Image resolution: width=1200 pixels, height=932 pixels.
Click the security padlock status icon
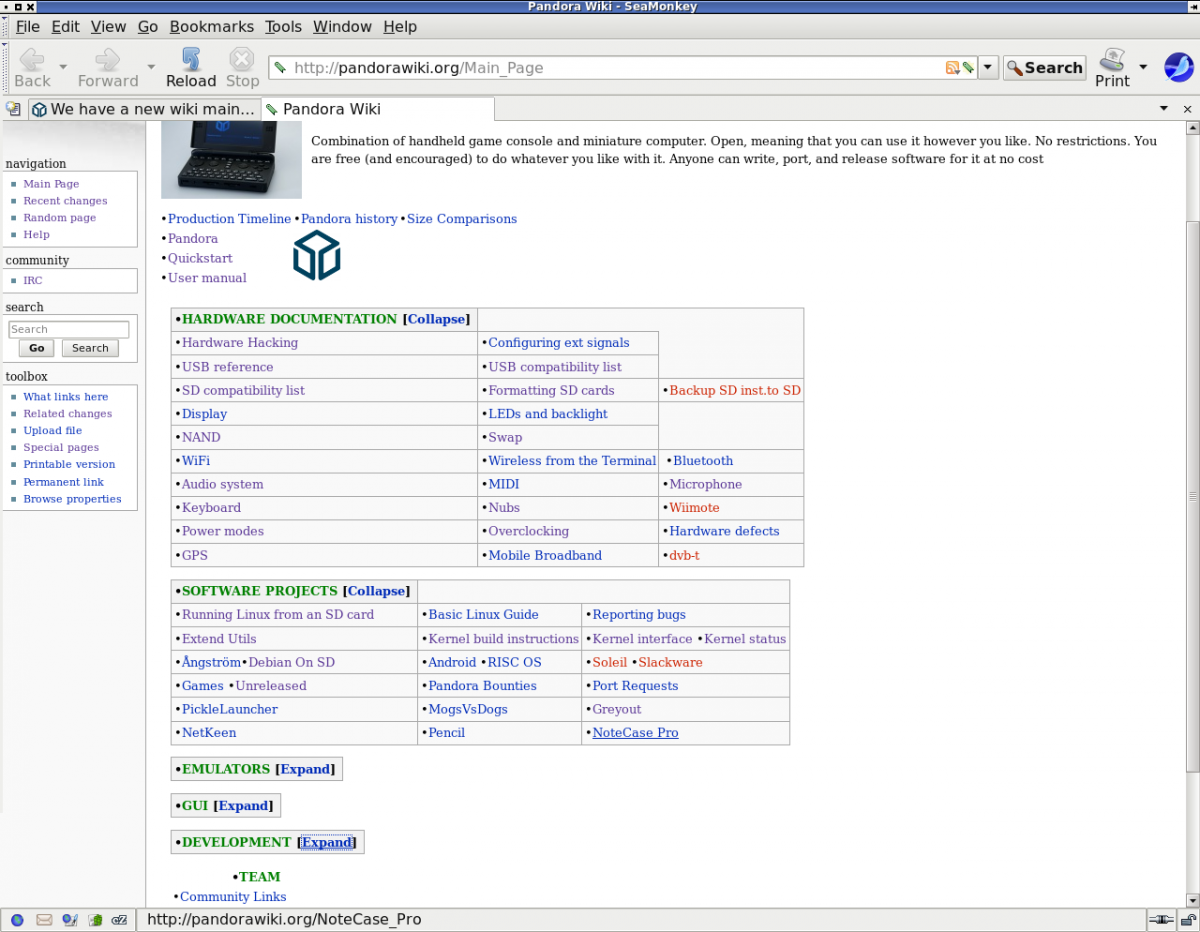click(1187, 920)
